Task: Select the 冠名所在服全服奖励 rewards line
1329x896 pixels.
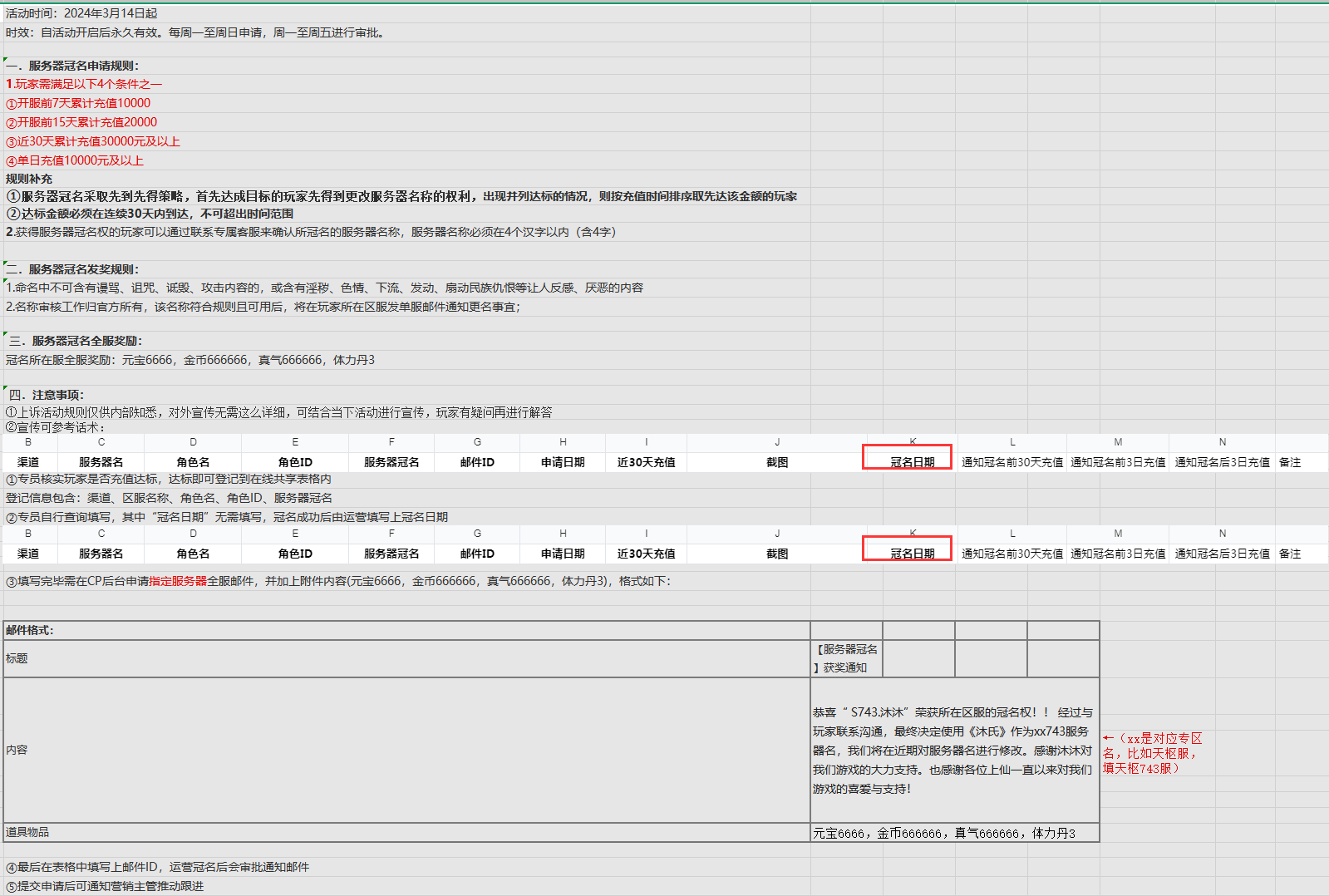Action: point(190,360)
